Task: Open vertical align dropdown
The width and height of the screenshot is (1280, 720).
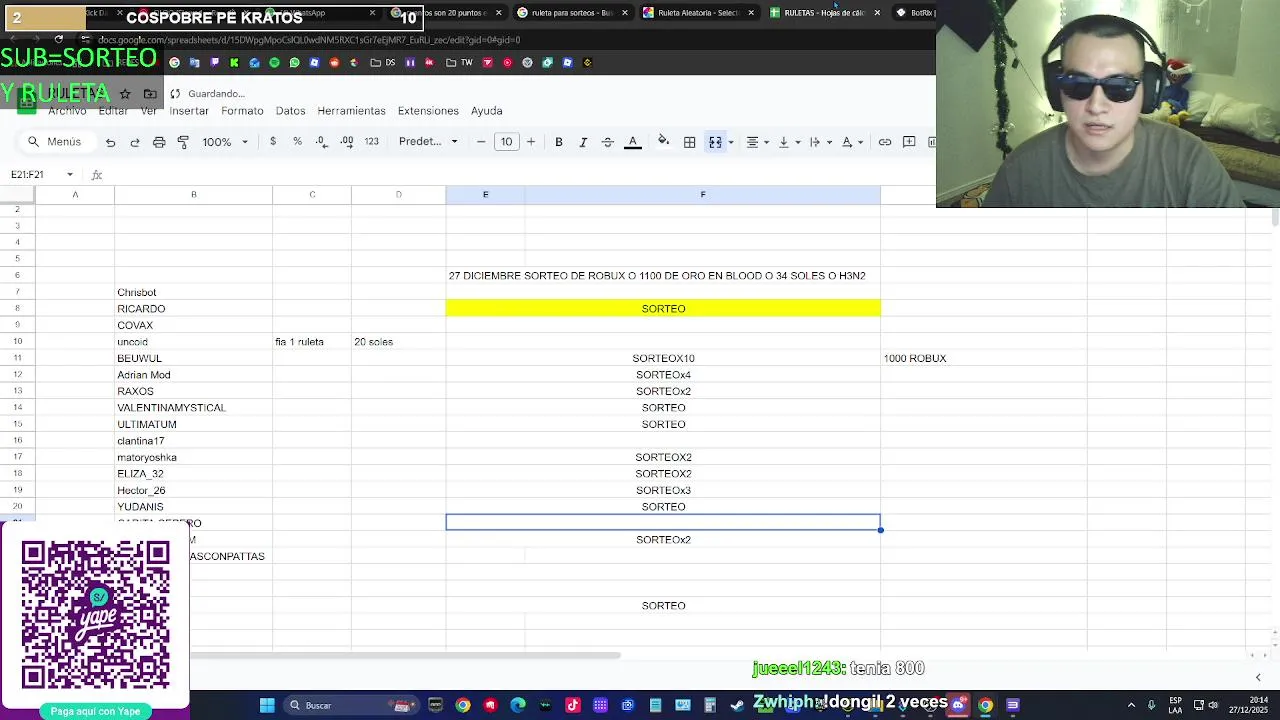Action: pyautogui.click(x=788, y=142)
